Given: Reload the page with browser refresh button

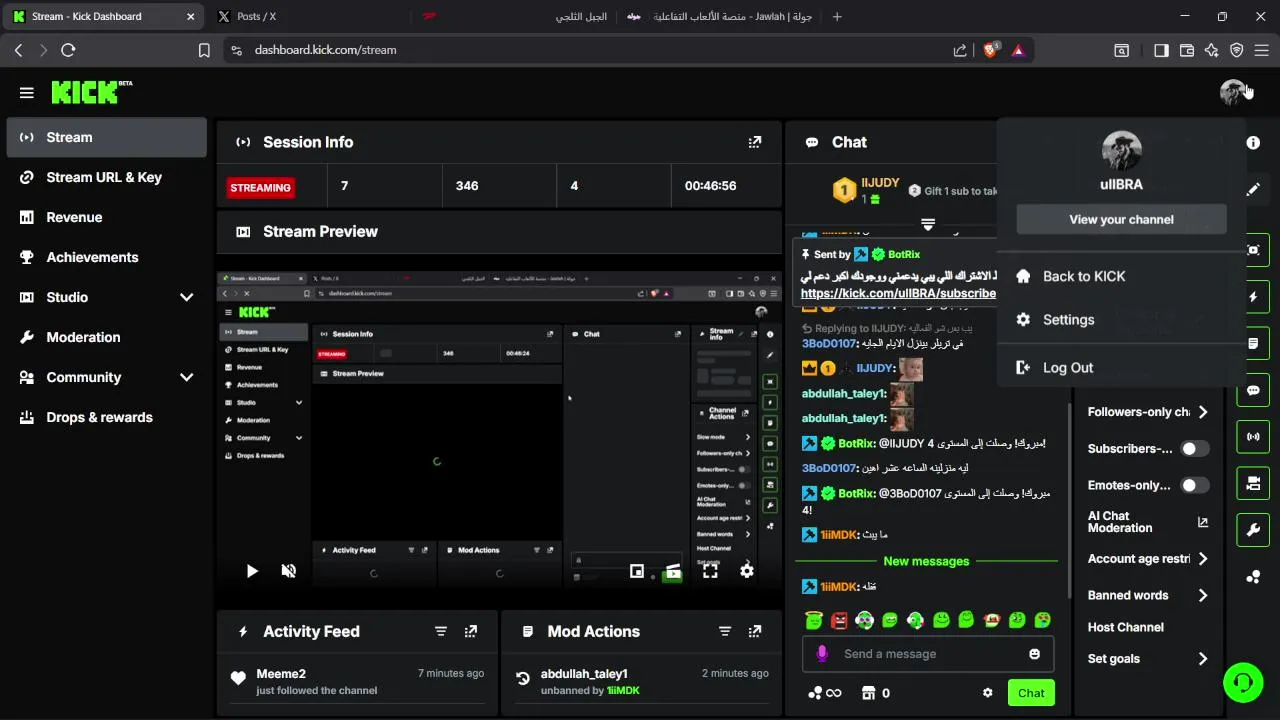Looking at the screenshot, I should pyautogui.click(x=68, y=50).
